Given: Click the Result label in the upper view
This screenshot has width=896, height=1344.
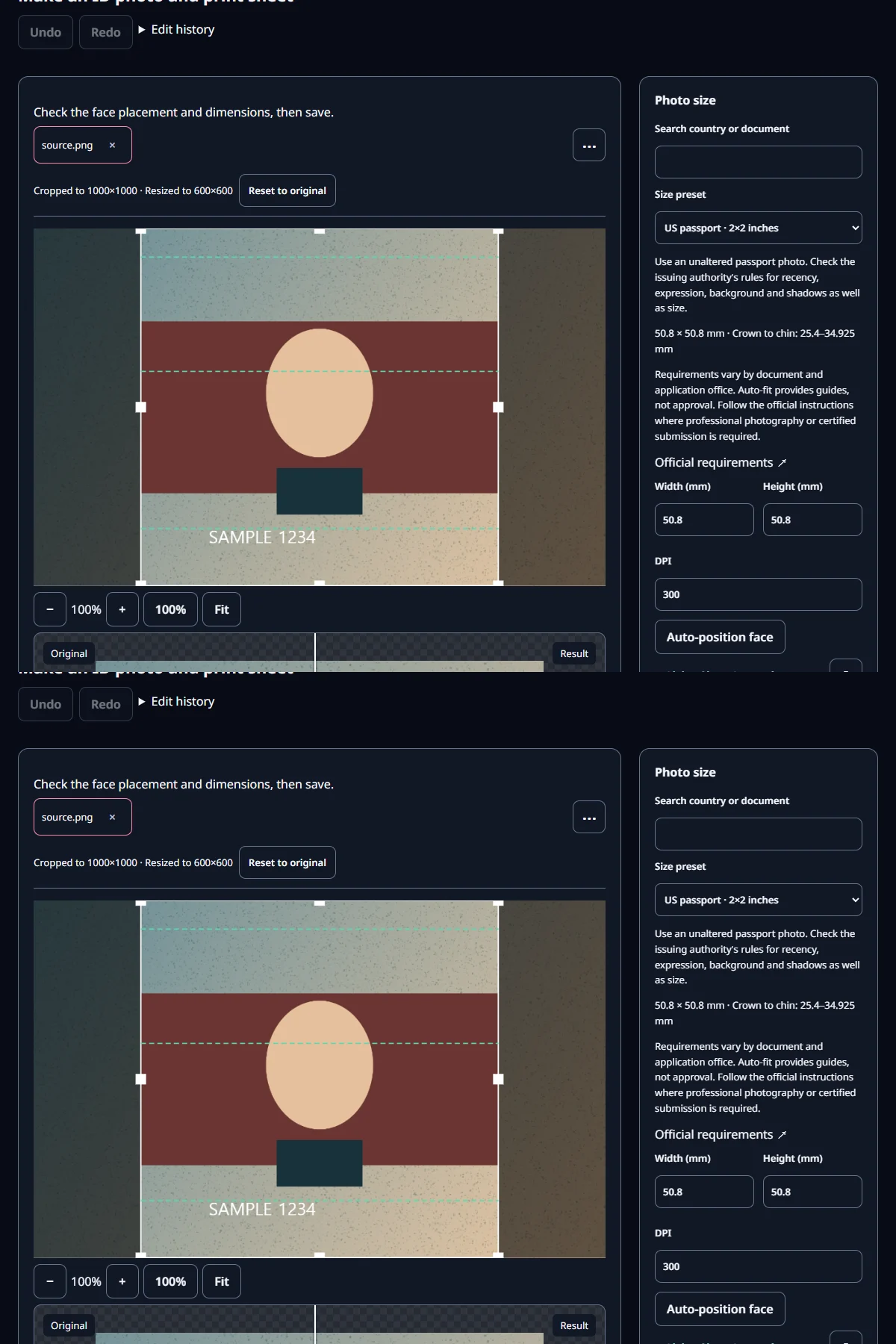Looking at the screenshot, I should (x=574, y=653).
